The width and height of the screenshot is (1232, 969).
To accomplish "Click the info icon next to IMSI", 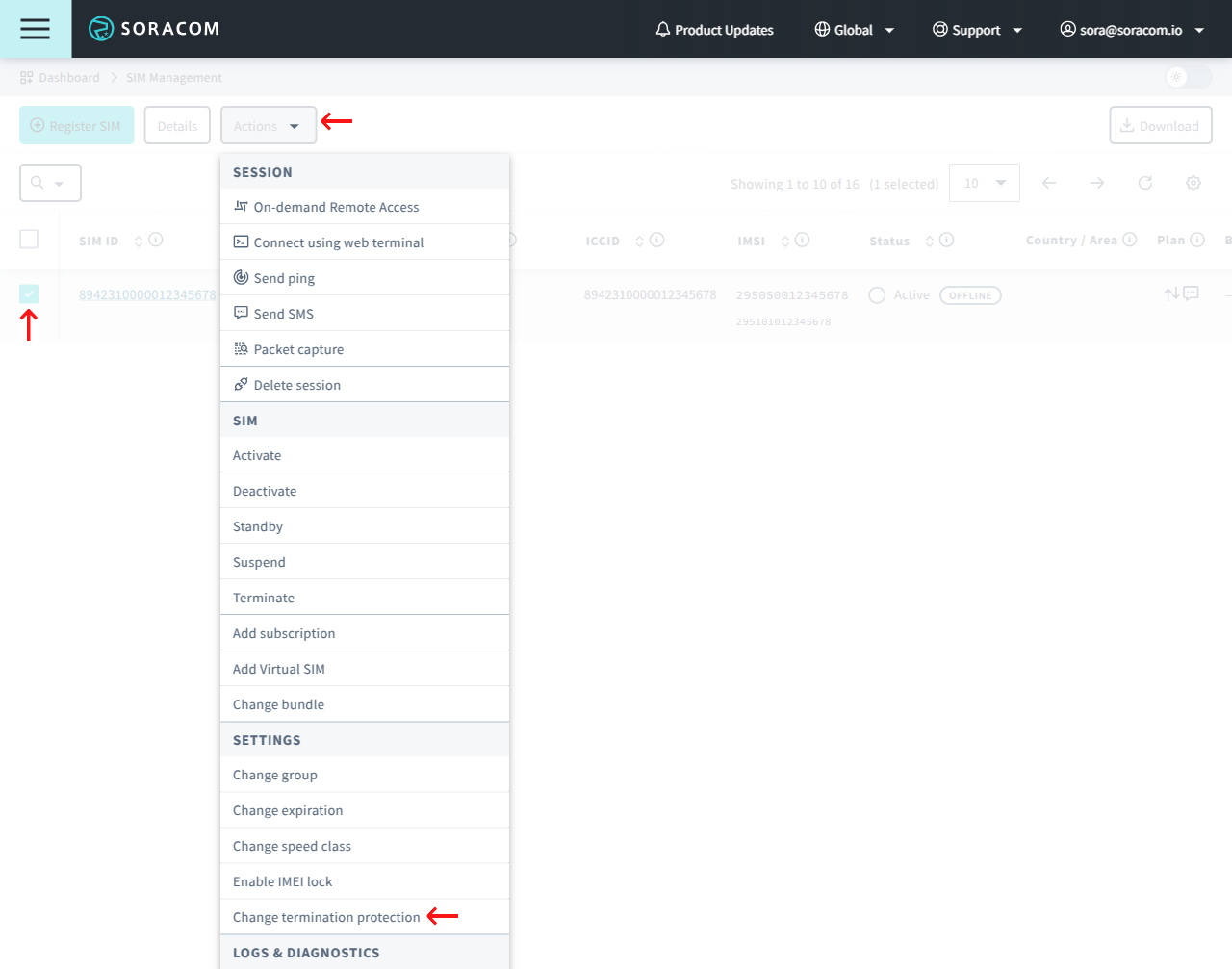I will point(805,240).
